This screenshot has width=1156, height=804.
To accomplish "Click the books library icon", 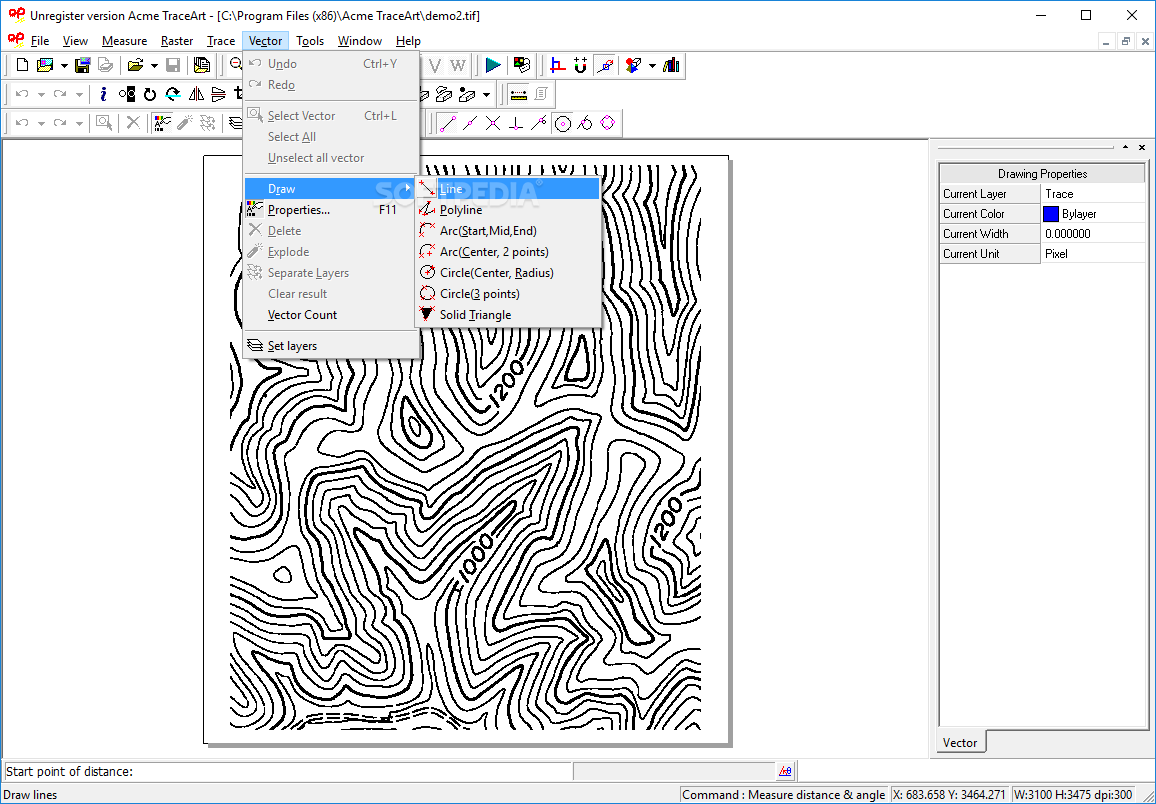I will pyautogui.click(x=671, y=66).
